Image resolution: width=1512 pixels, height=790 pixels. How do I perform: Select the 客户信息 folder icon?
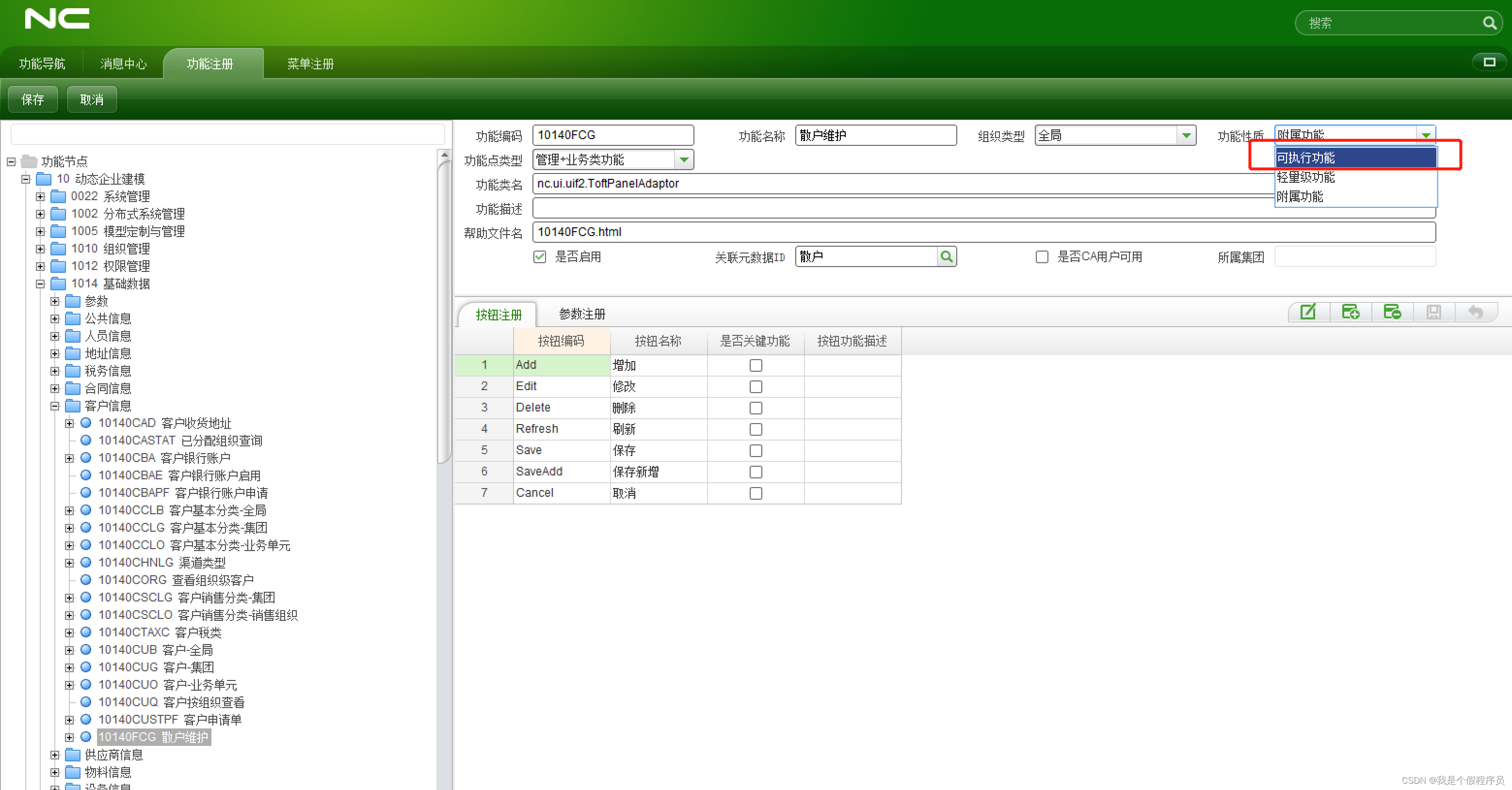73,406
